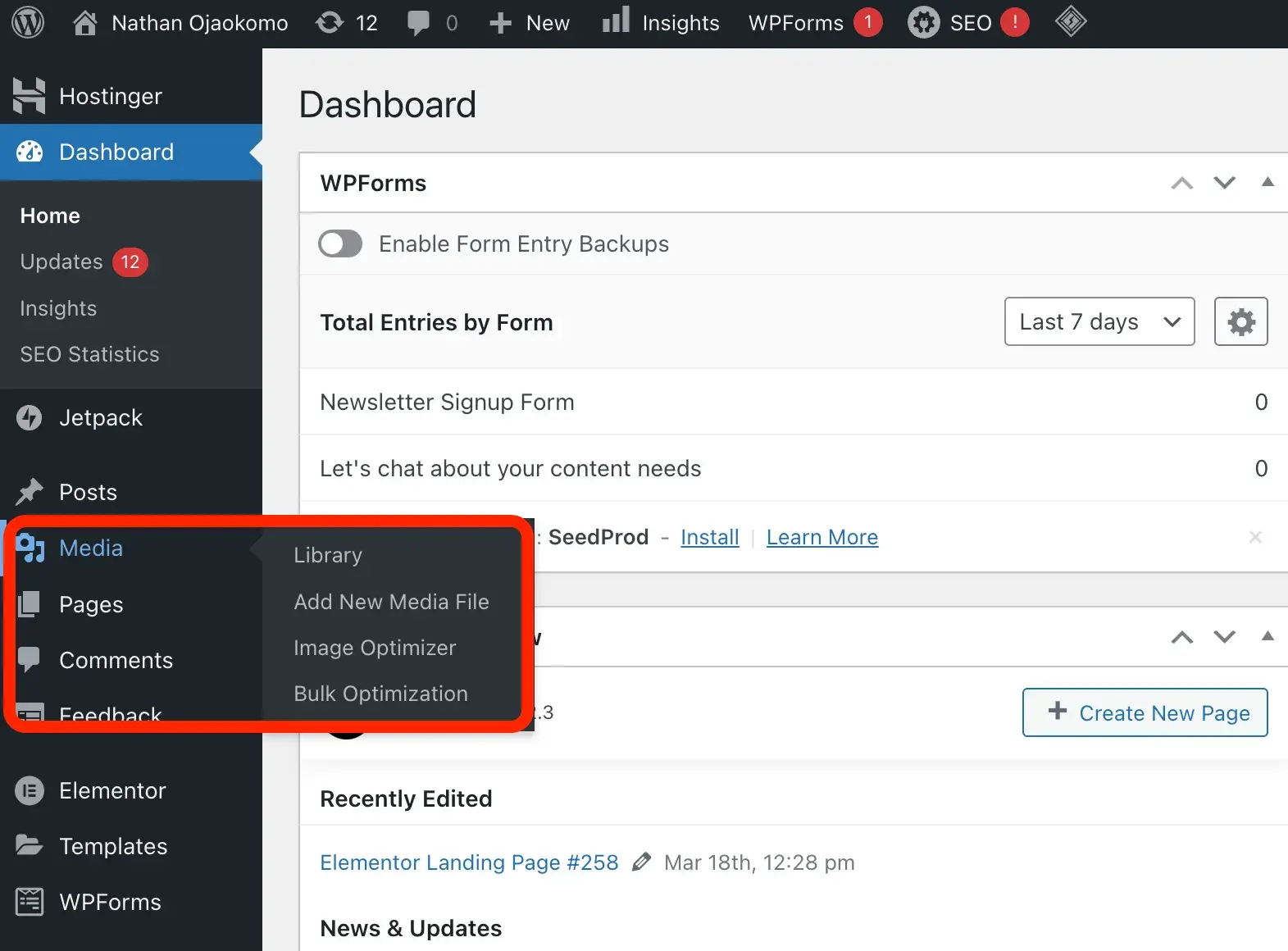
Task: Click the red SEO alert badge
Action: (1015, 22)
